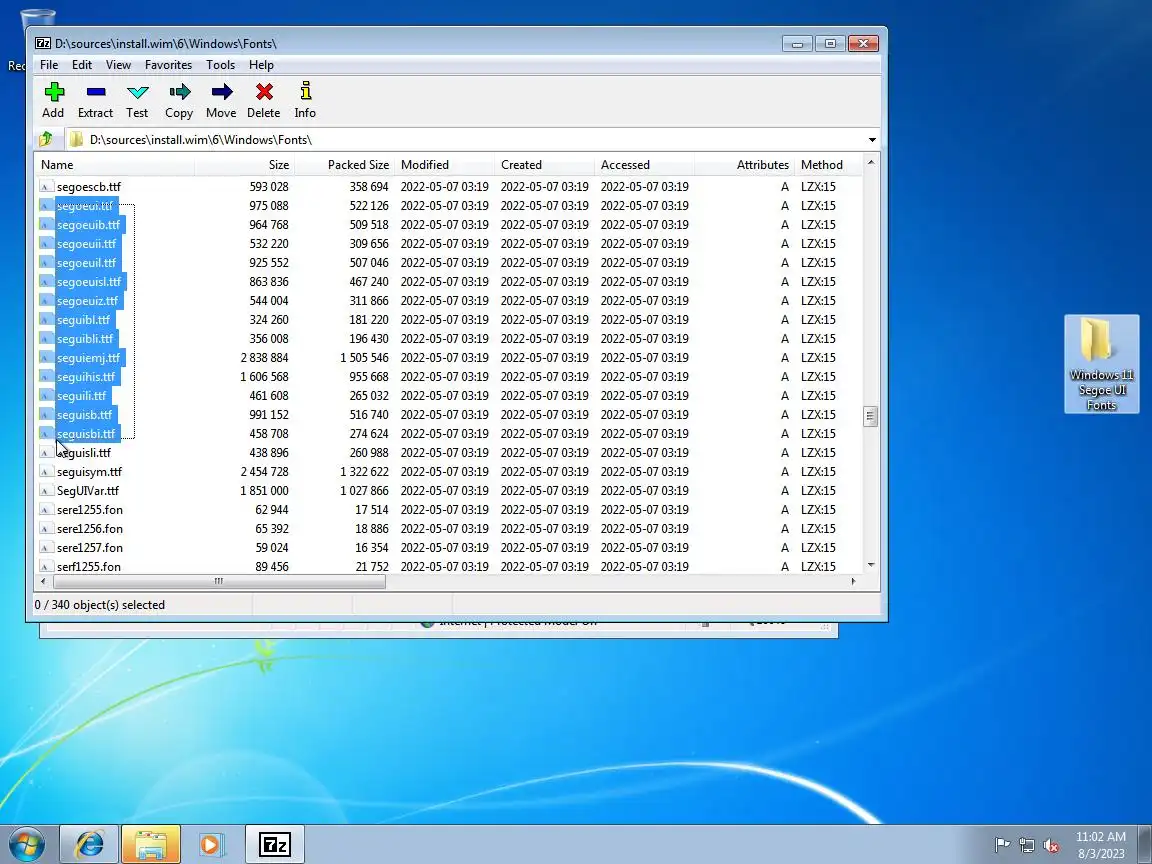The height and width of the screenshot is (864, 1152).
Task: Go up one folder level icon
Action: [46, 139]
